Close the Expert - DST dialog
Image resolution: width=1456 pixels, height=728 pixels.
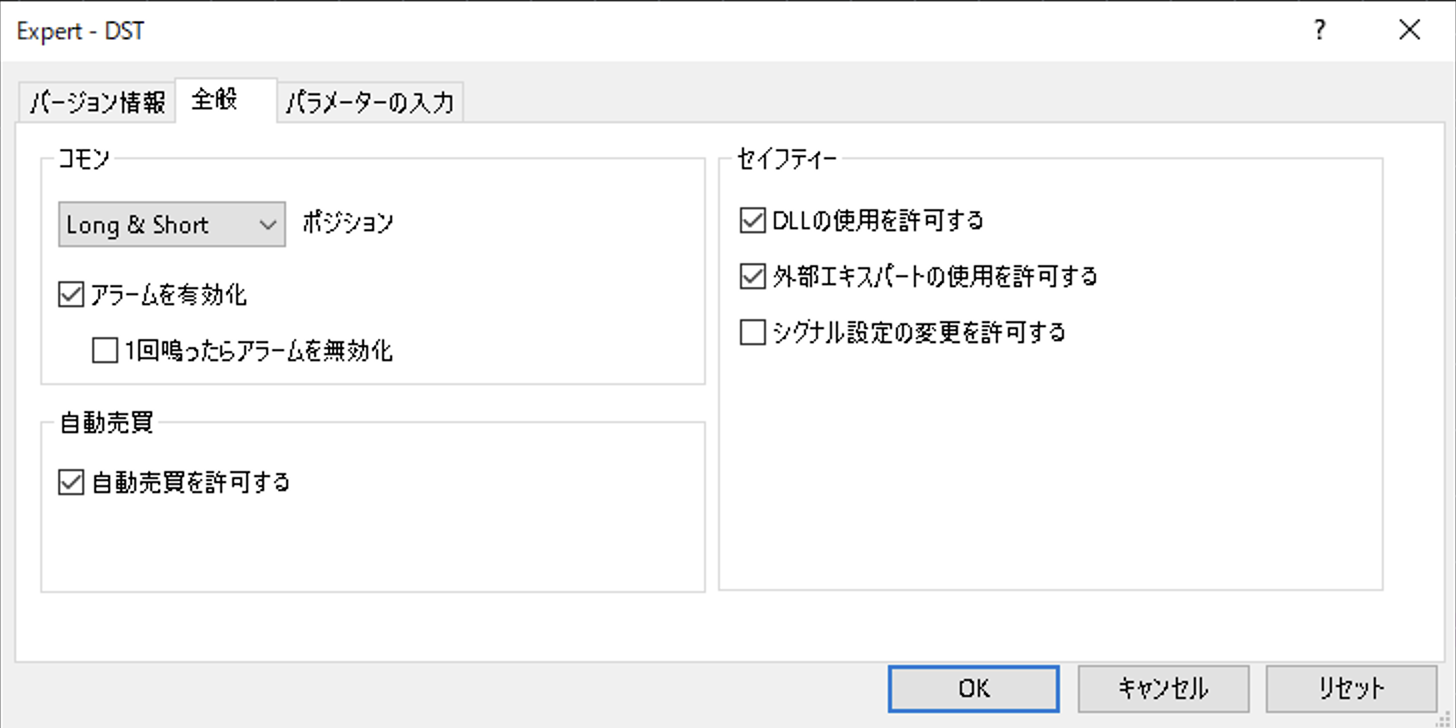point(1409,30)
